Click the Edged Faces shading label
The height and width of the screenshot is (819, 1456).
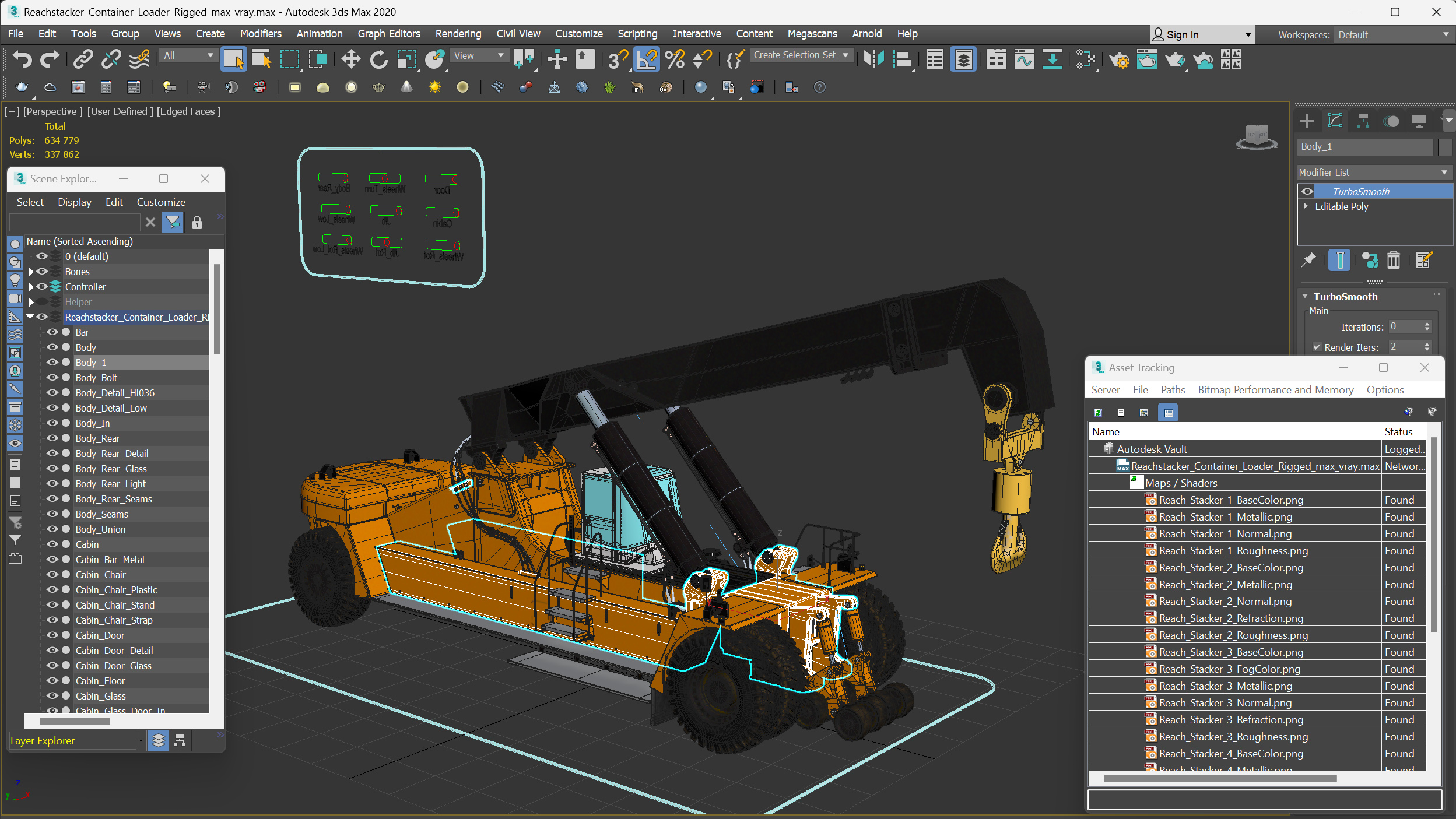pos(188,111)
